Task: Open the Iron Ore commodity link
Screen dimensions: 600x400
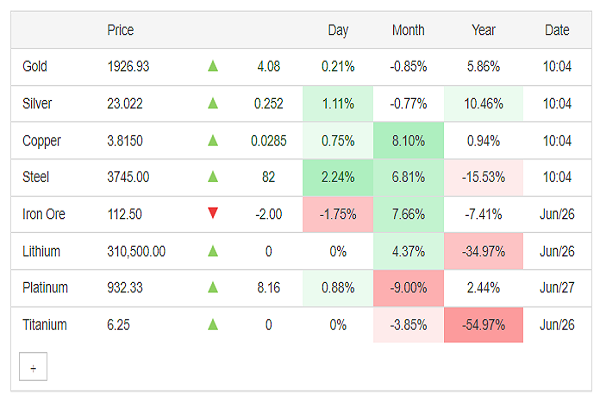Action: click(42, 214)
